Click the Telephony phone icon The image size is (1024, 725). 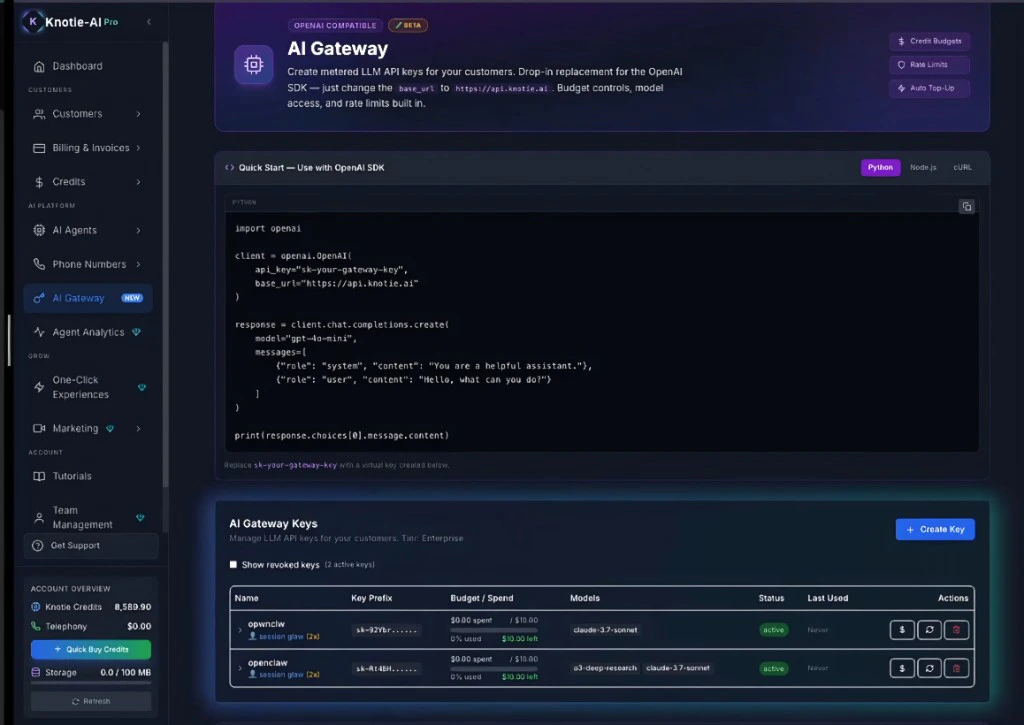pyautogui.click(x=35, y=626)
